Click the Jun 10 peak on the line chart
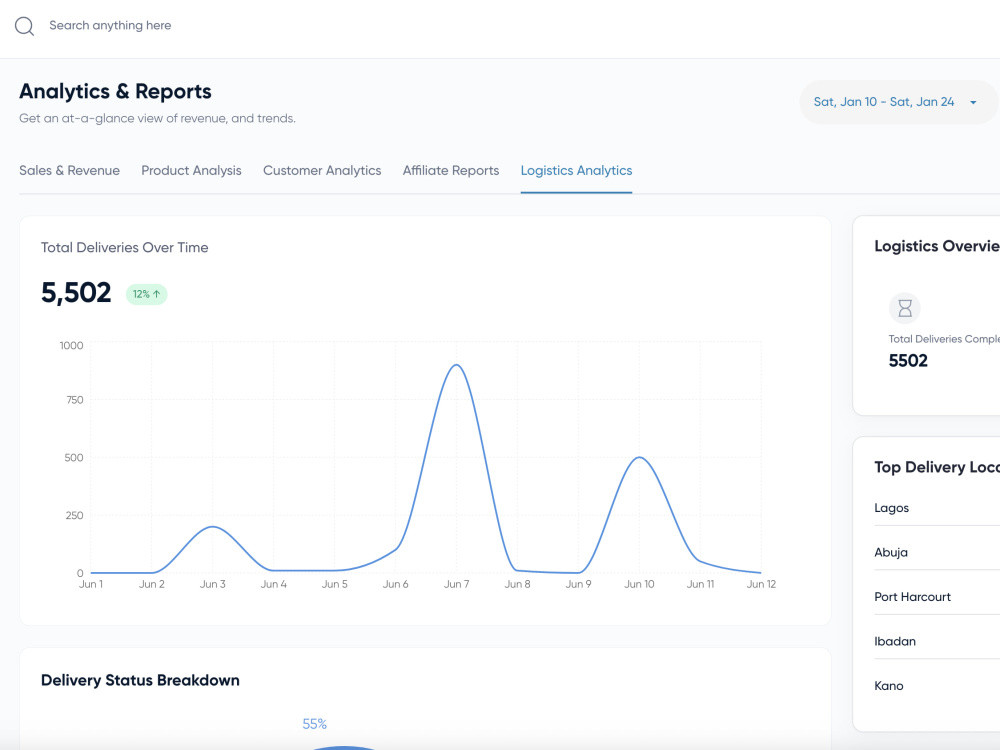This screenshot has height=750, width=1000. [639, 458]
